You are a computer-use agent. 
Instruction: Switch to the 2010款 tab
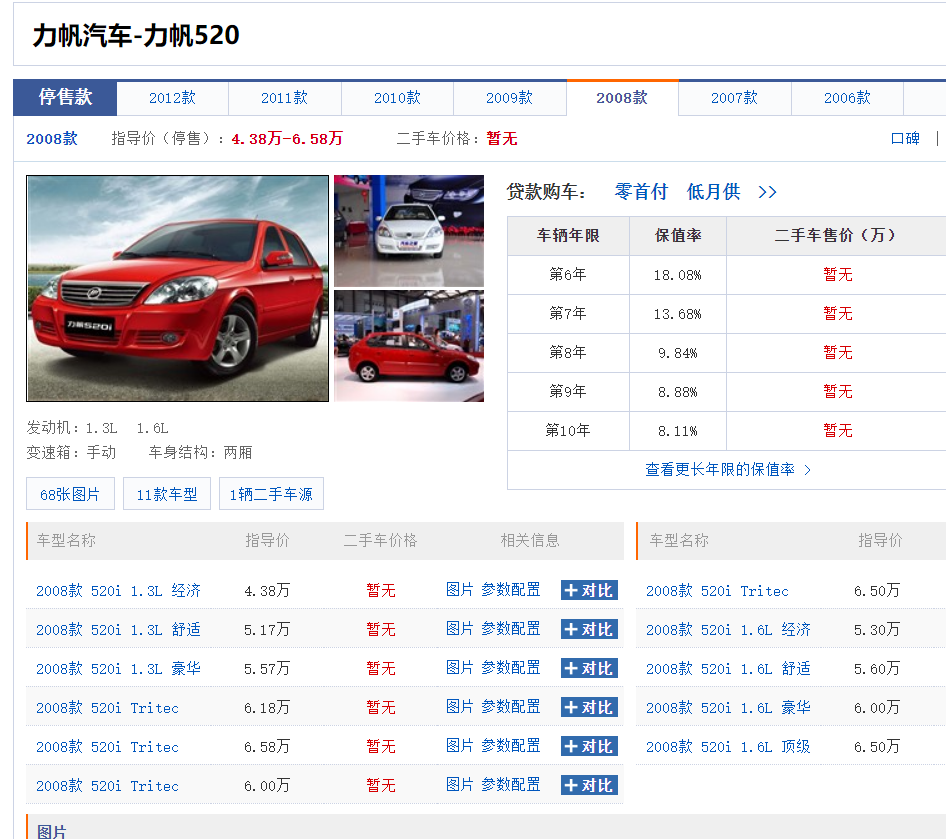[397, 98]
